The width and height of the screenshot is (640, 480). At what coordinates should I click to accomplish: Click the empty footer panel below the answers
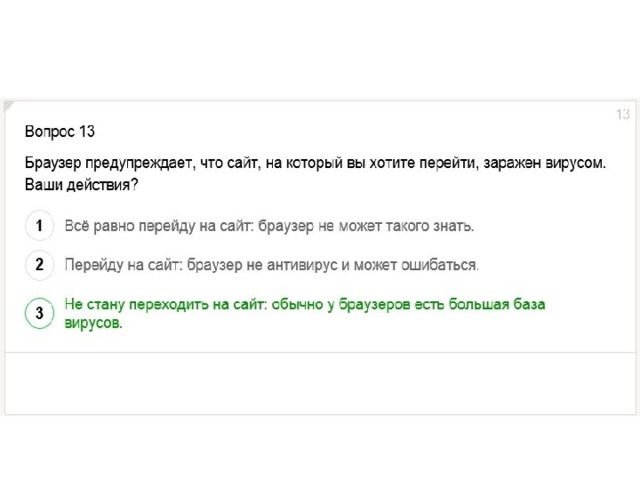point(320,383)
